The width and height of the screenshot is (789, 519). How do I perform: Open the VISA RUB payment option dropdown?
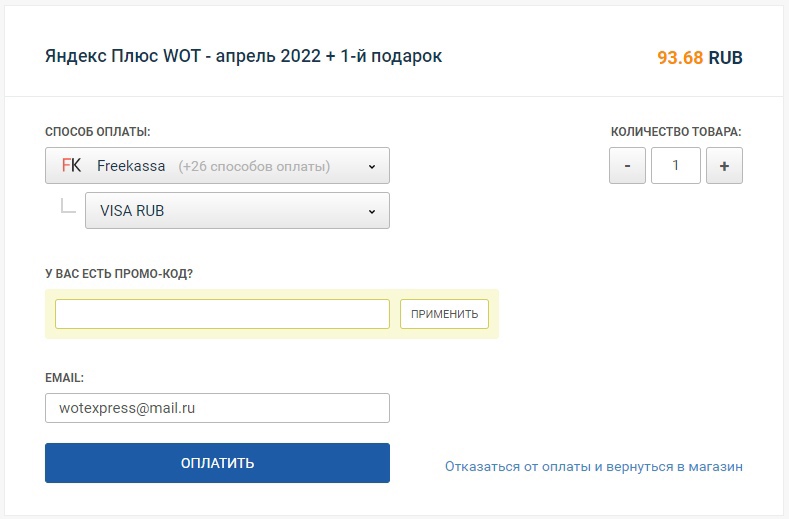(x=237, y=211)
